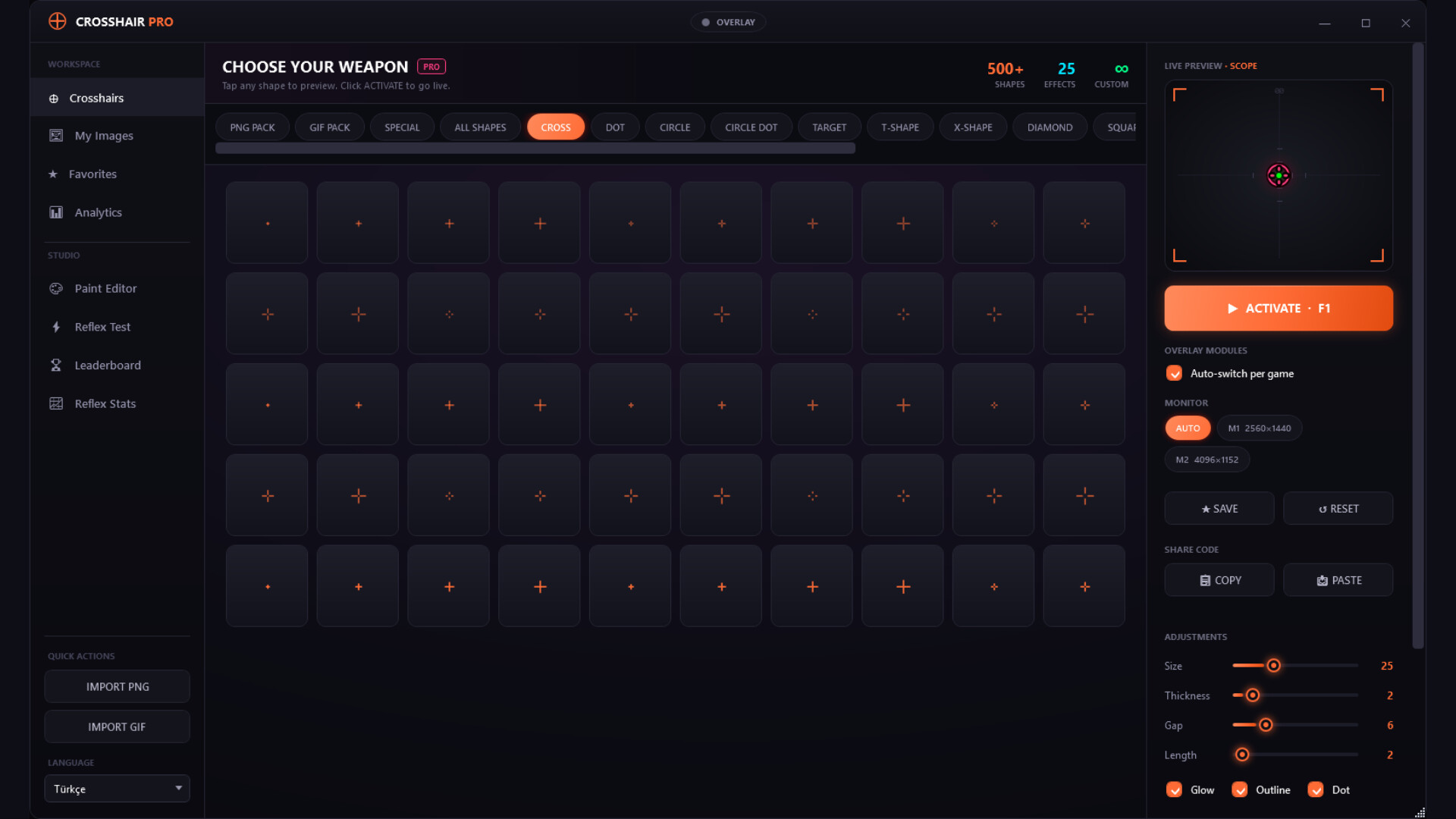
Task: Disable the center Dot checkbox
Action: point(1316,789)
